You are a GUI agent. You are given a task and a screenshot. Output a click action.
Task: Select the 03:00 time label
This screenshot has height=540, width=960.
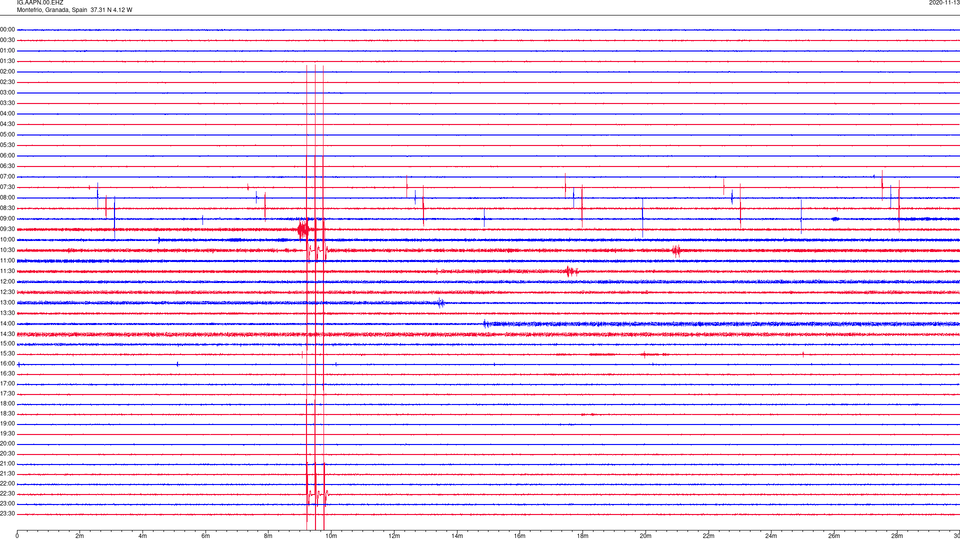point(7,92)
